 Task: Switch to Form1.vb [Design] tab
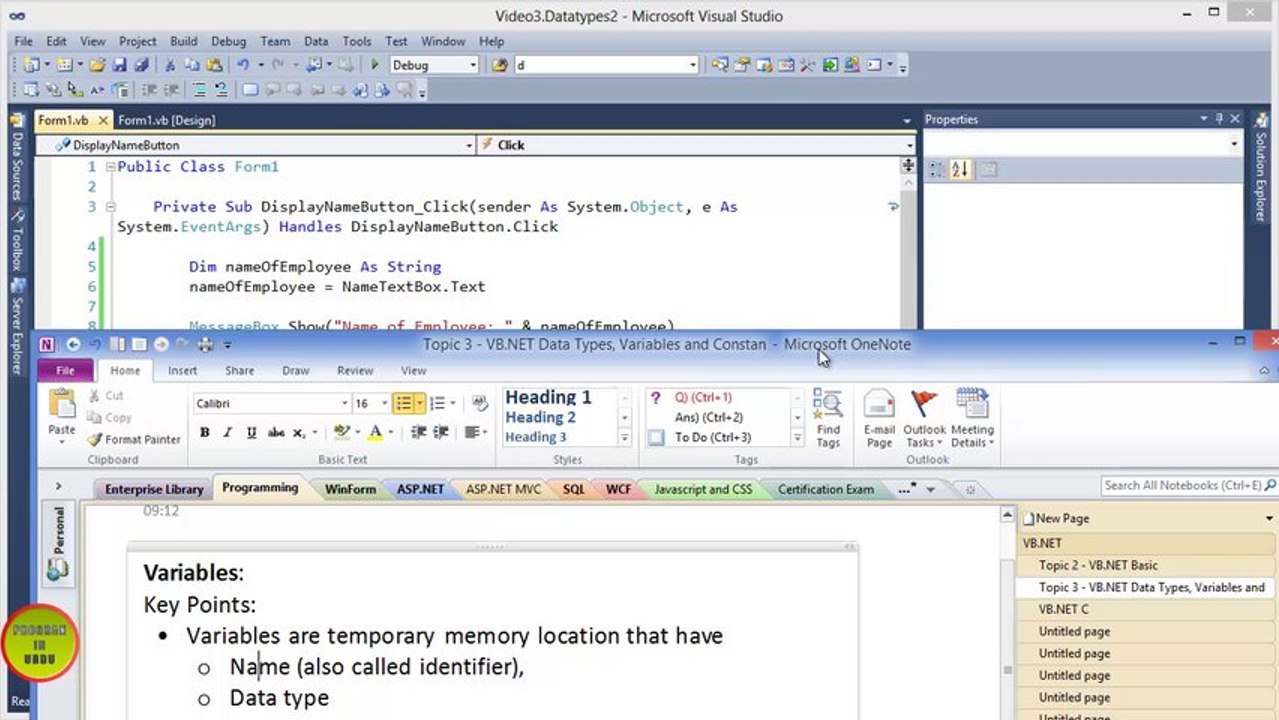[x=166, y=120]
